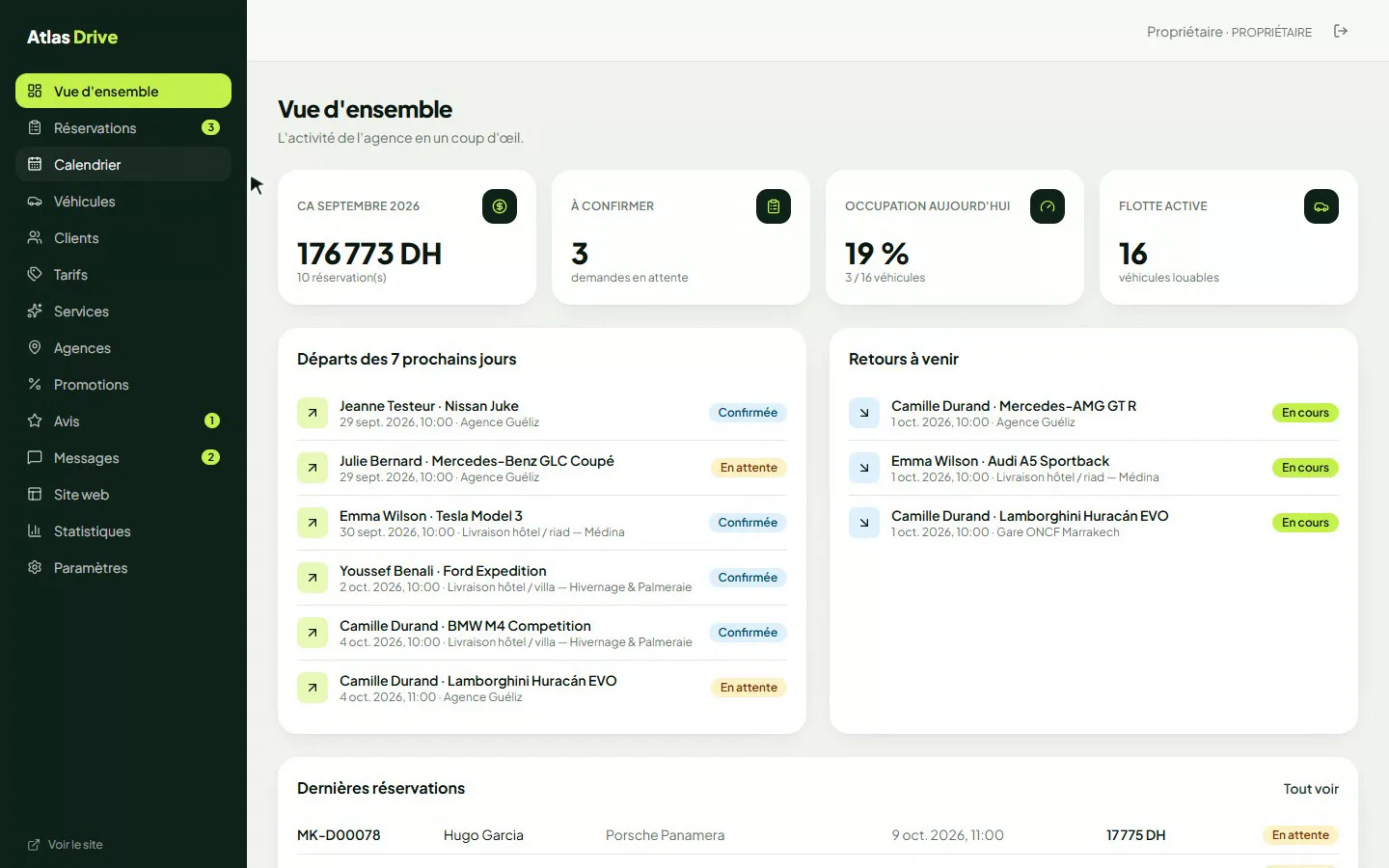Click the return arrow icon for Mercedes-AMG GT R
This screenshot has height=868, width=1389.
[864, 413]
